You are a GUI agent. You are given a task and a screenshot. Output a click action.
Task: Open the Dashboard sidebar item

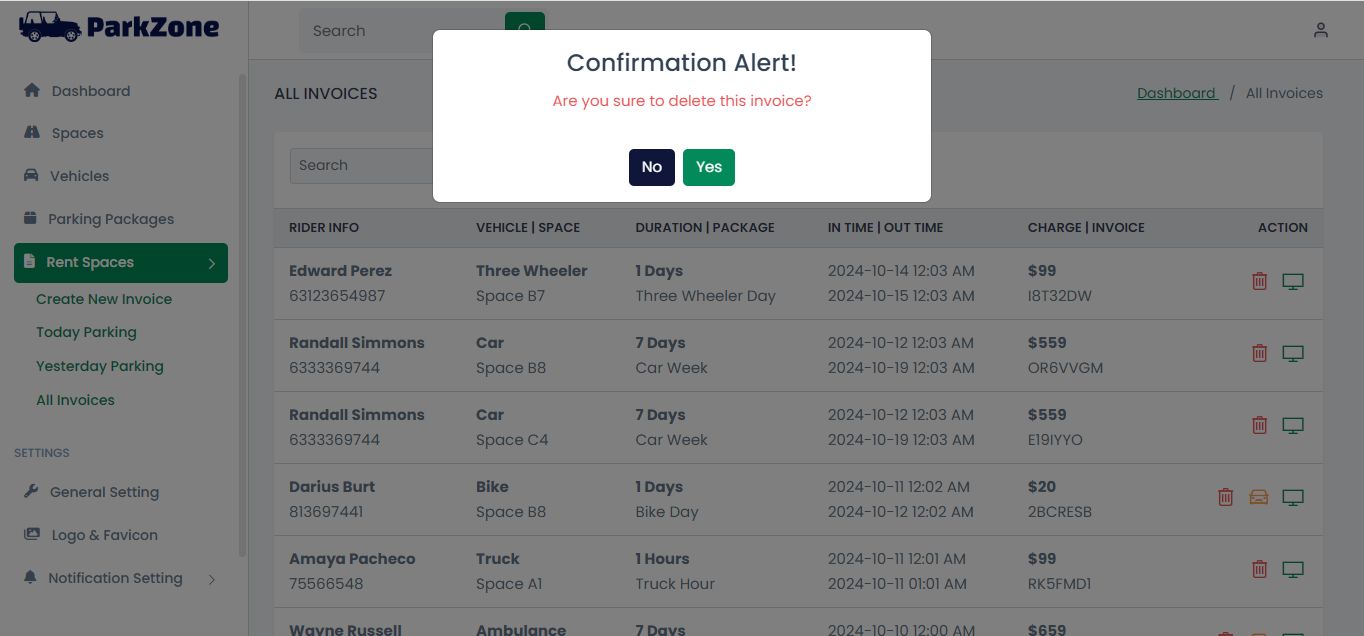pos(90,91)
